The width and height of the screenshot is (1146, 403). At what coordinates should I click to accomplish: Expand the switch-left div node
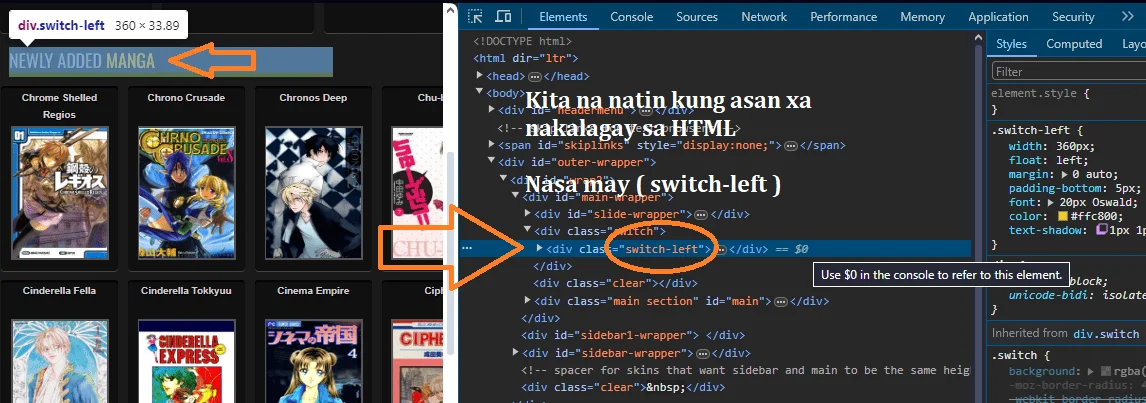click(x=539, y=248)
